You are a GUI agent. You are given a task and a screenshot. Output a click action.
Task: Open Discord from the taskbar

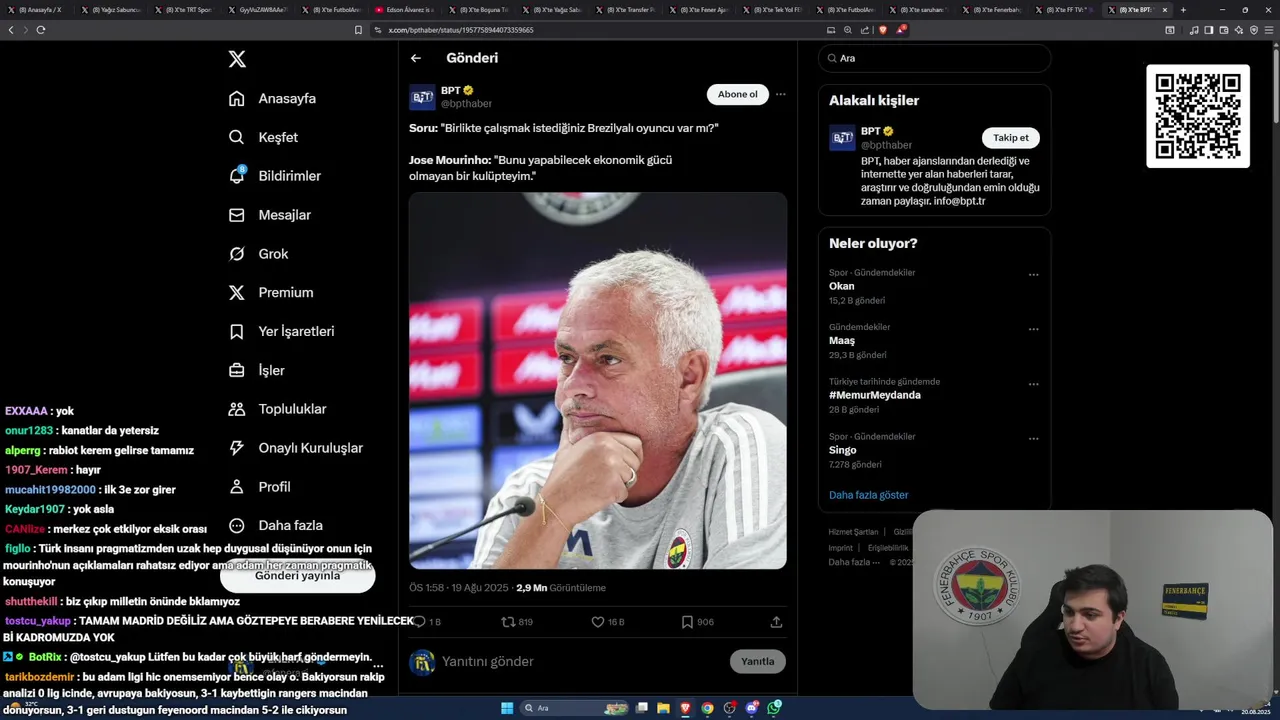[752, 708]
